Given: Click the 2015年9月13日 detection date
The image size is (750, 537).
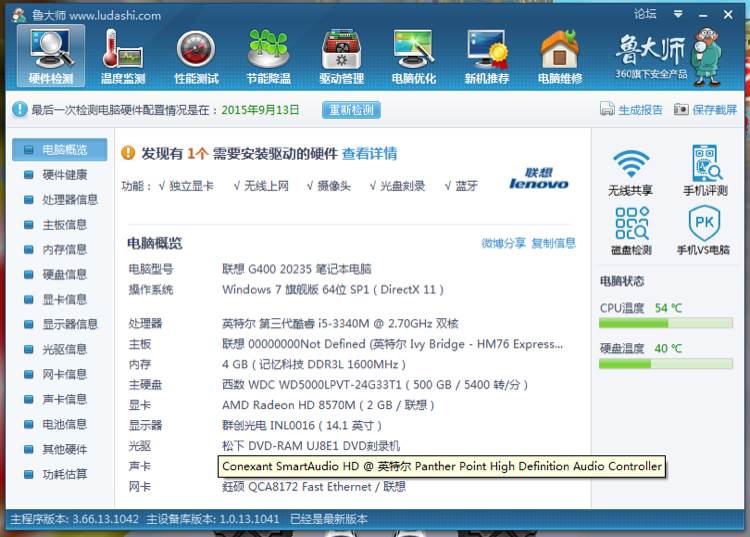Looking at the screenshot, I should click(x=260, y=110).
